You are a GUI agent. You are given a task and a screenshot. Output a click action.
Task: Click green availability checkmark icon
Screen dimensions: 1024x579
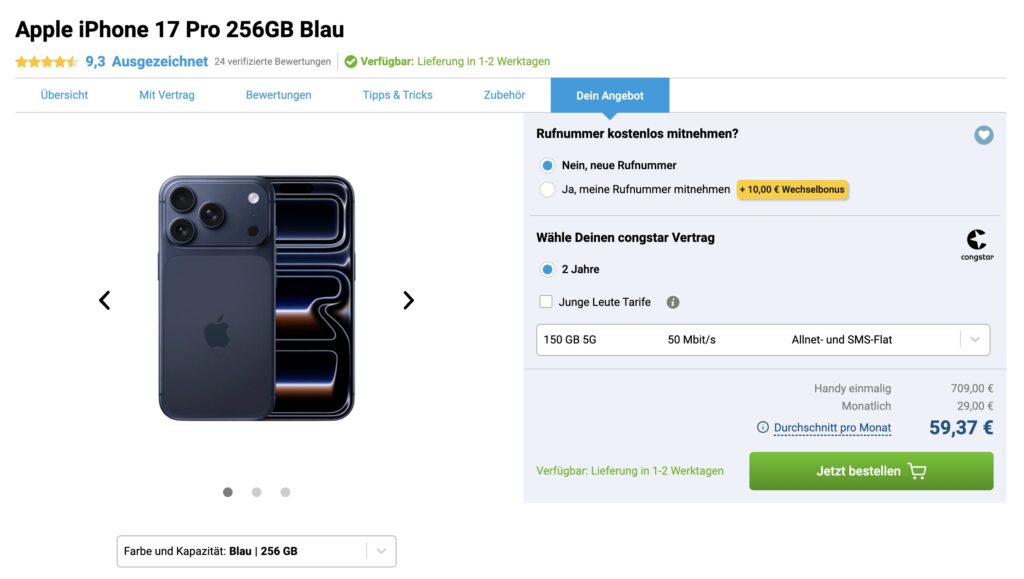[350, 62]
